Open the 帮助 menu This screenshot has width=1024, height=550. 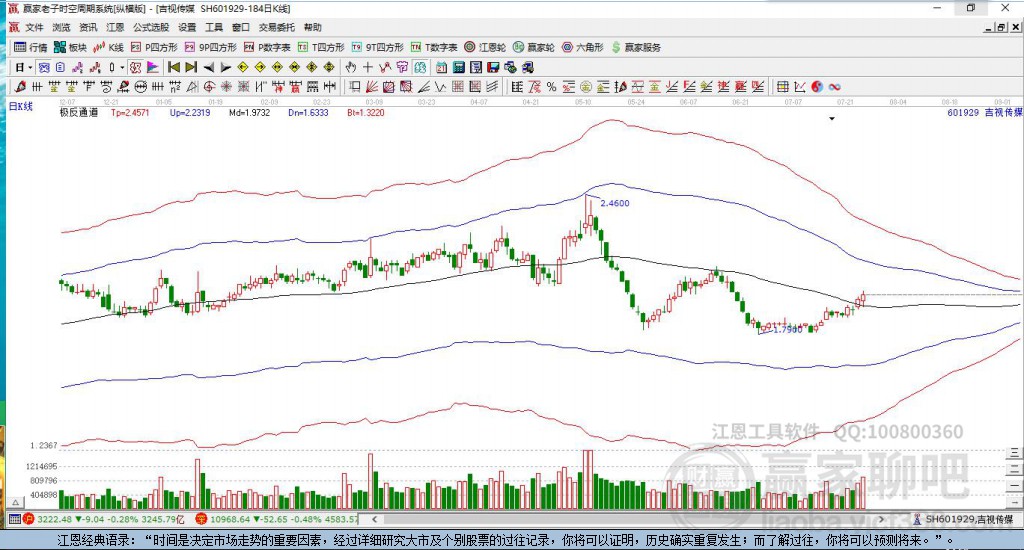click(312, 27)
